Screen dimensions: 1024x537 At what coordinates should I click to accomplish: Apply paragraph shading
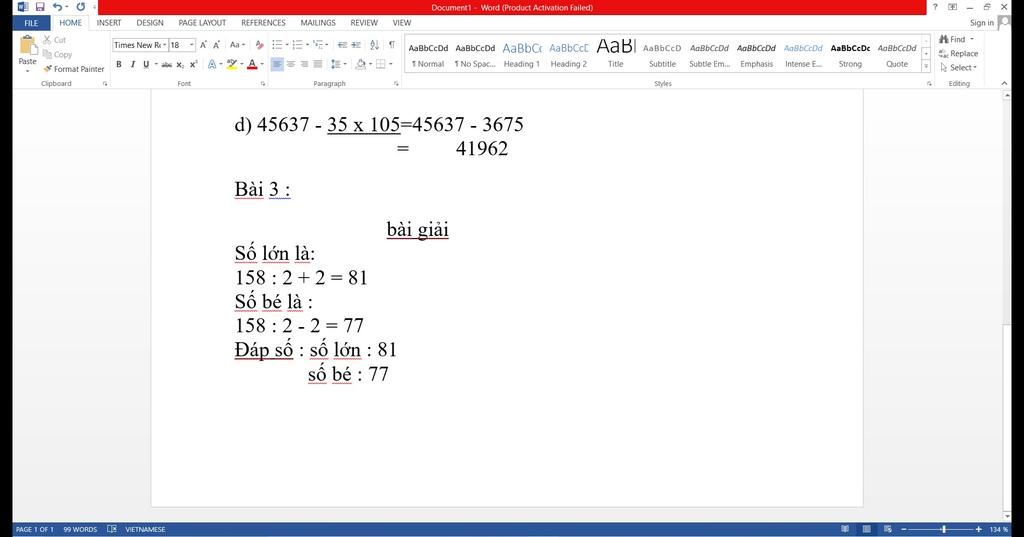(360, 64)
